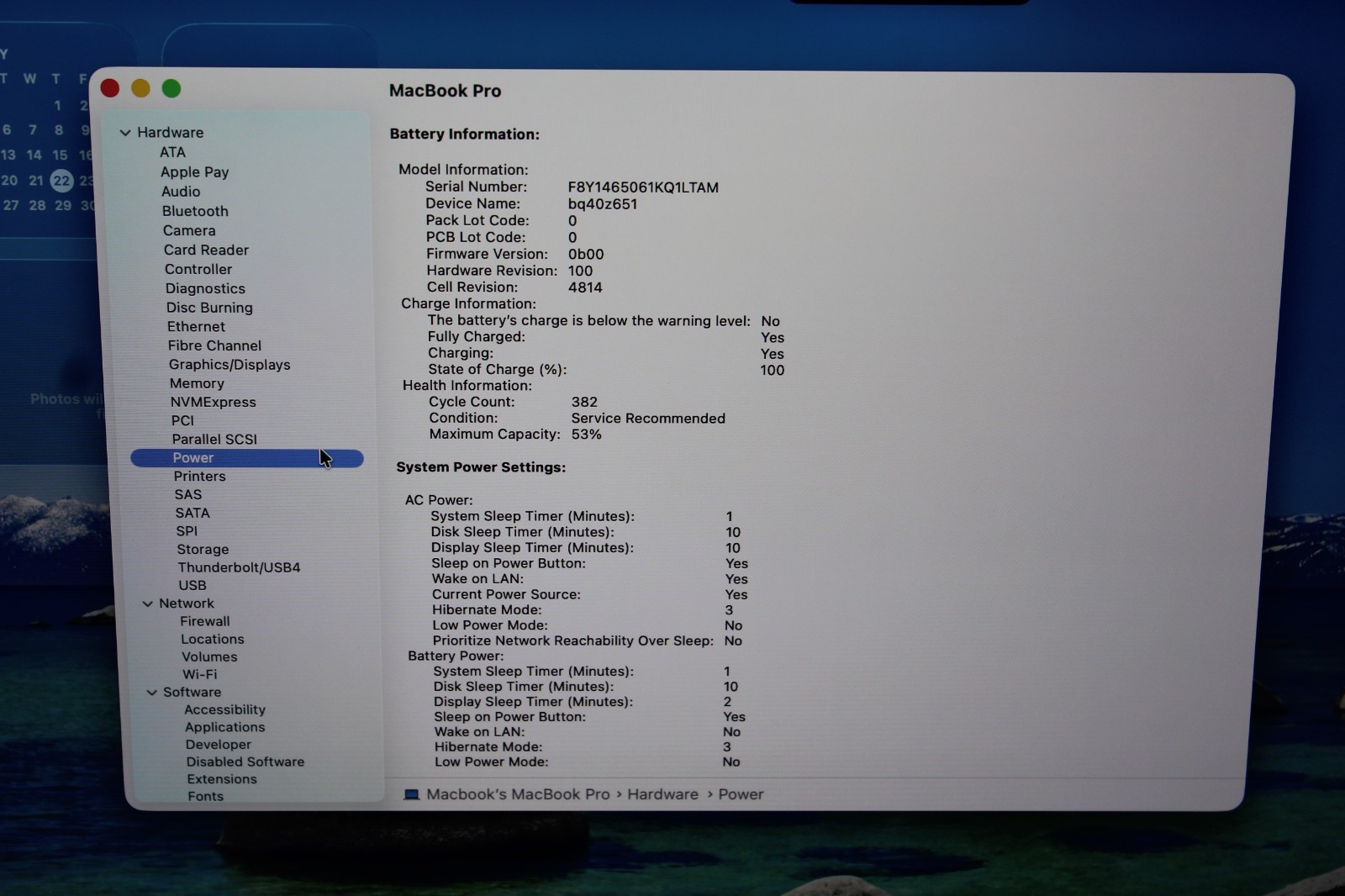Image resolution: width=1345 pixels, height=896 pixels.
Task: Select Memory in the sidebar
Action: pyautogui.click(x=197, y=383)
